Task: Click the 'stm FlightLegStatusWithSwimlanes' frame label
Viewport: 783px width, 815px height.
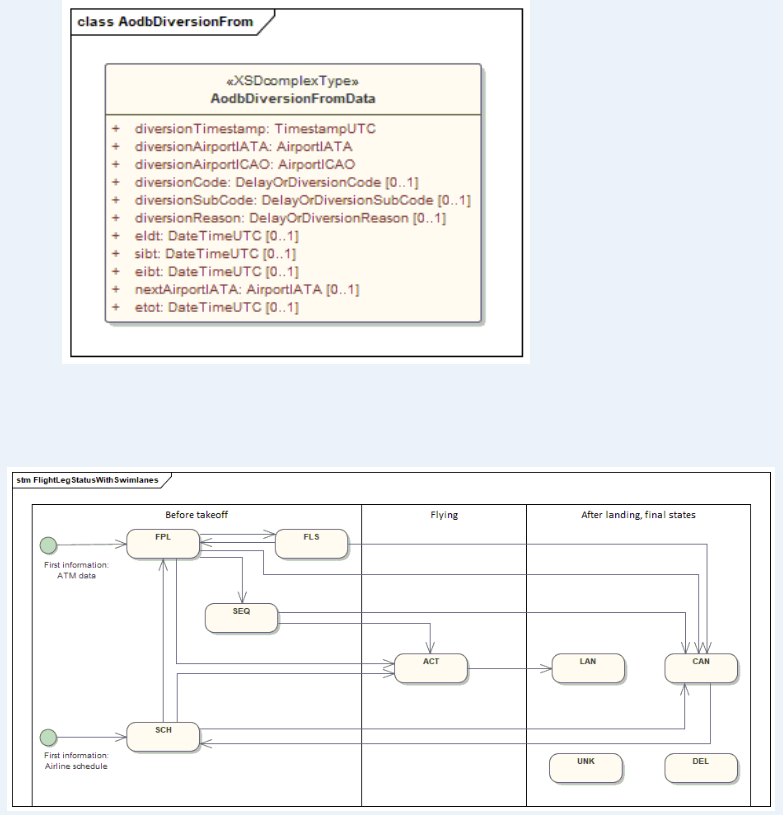Action: coord(90,480)
